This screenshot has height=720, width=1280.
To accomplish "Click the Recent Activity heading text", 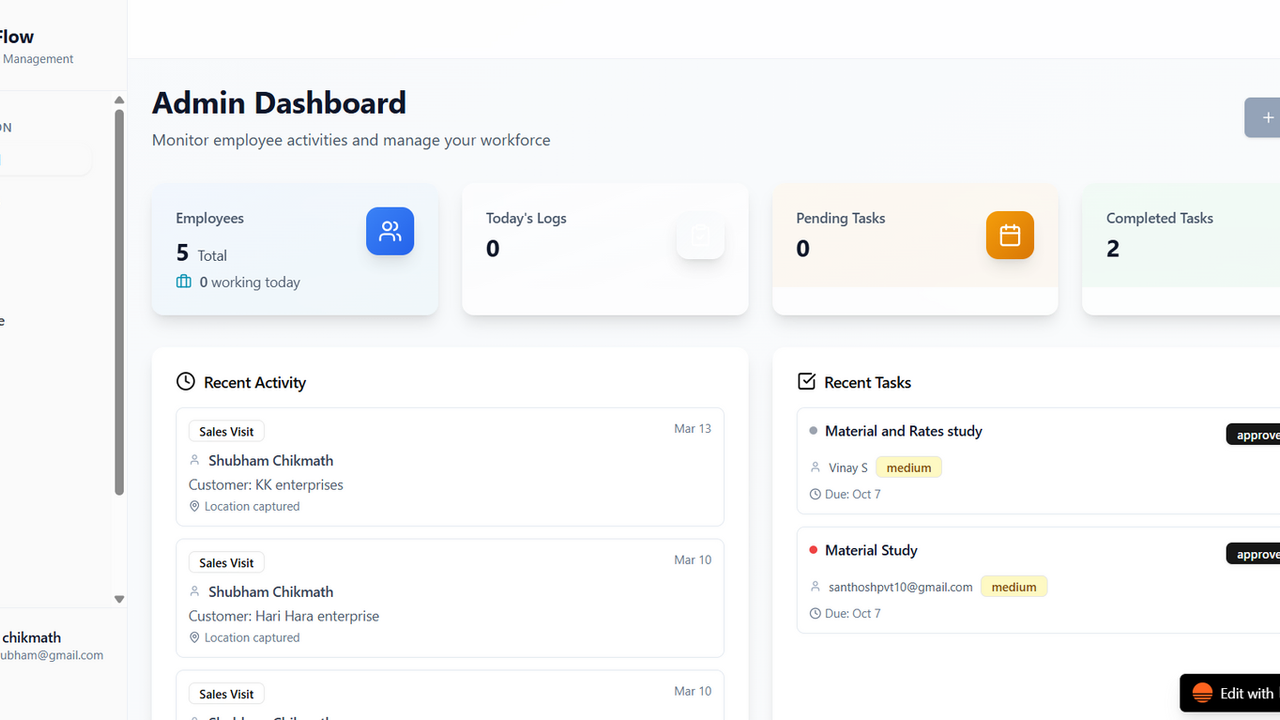I will (255, 382).
